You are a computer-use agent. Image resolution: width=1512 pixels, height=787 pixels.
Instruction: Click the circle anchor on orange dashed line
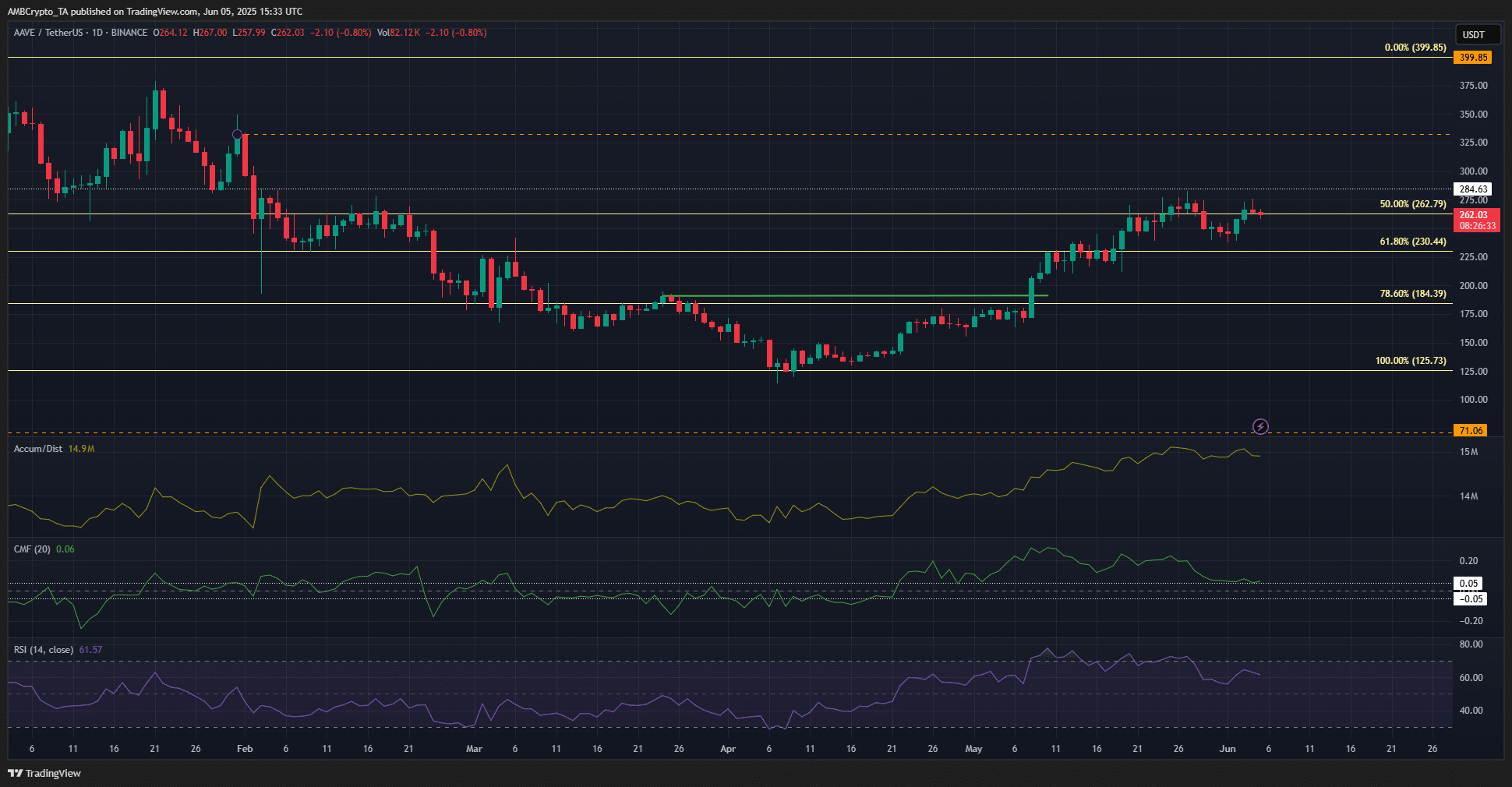[238, 135]
